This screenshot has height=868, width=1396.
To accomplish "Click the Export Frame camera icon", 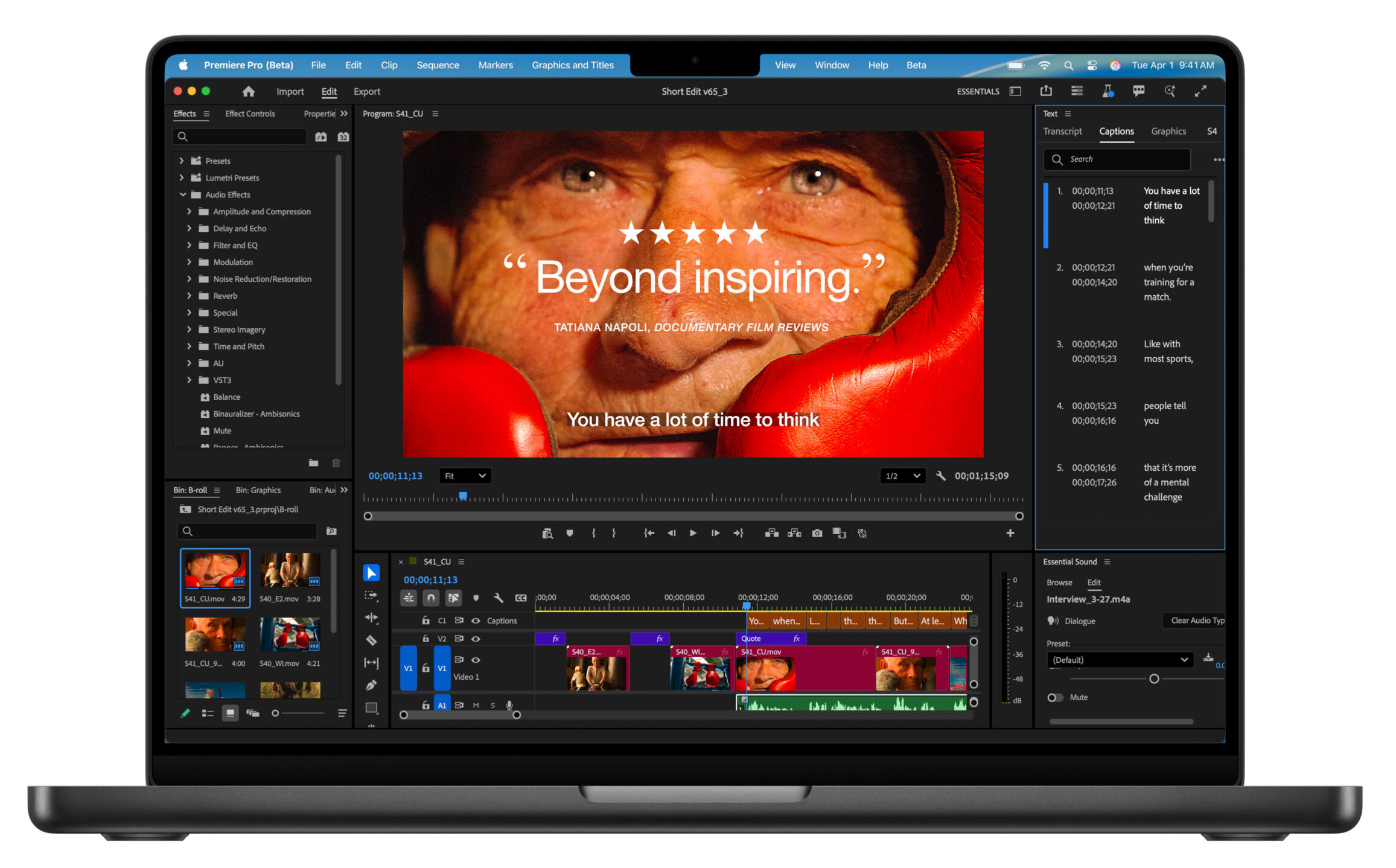I will (817, 533).
